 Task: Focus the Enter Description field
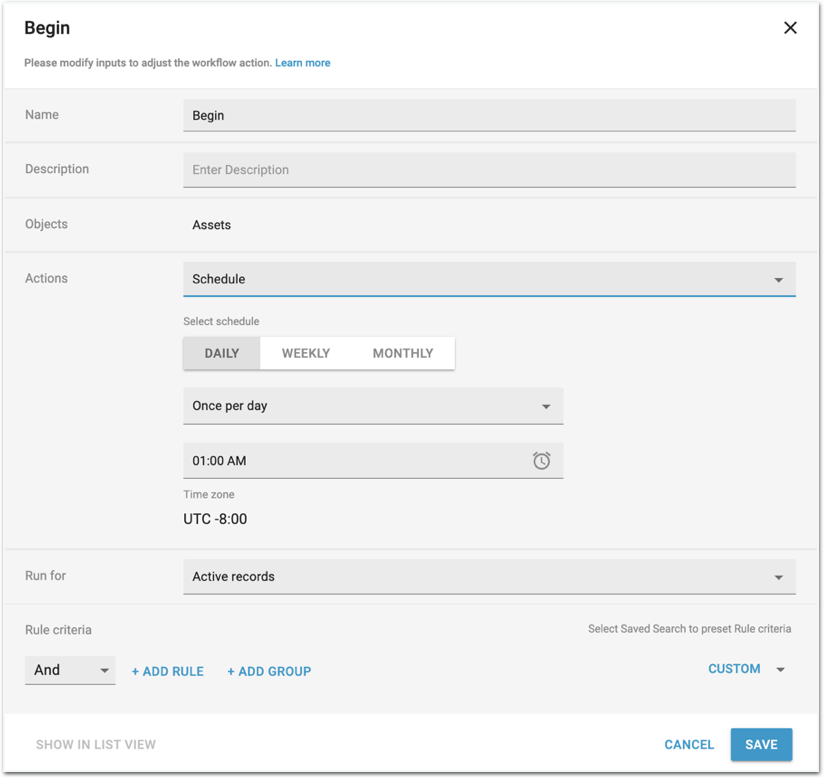[x=489, y=170]
